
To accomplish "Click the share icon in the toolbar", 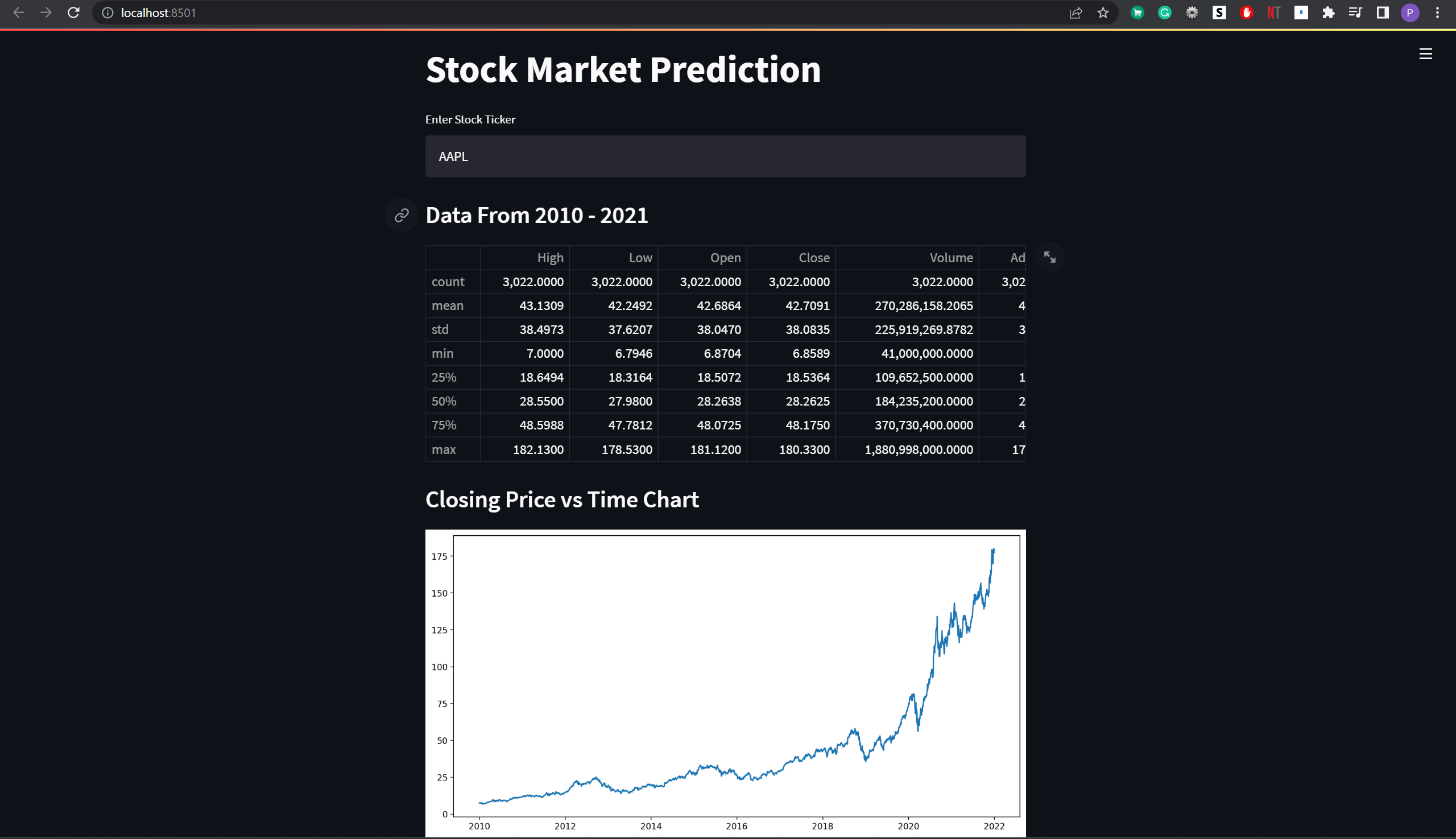I will pos(1075,12).
